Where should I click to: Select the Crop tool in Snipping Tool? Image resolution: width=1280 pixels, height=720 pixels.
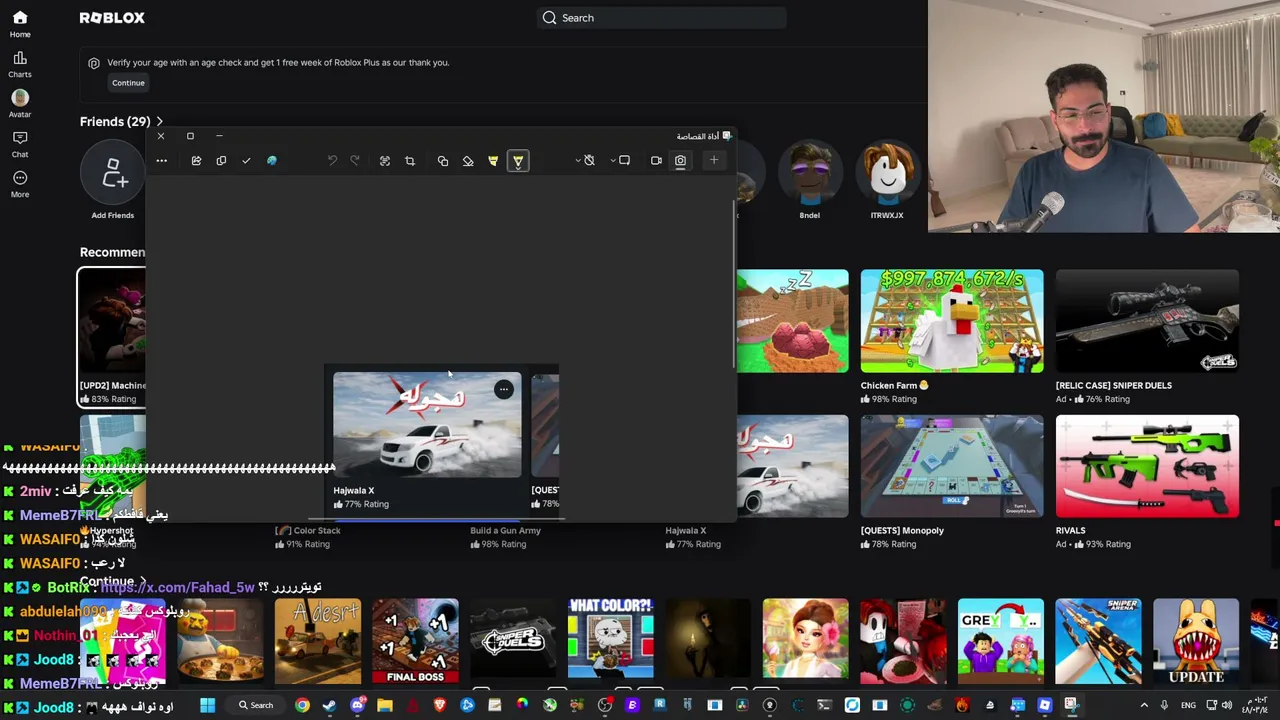coord(410,161)
